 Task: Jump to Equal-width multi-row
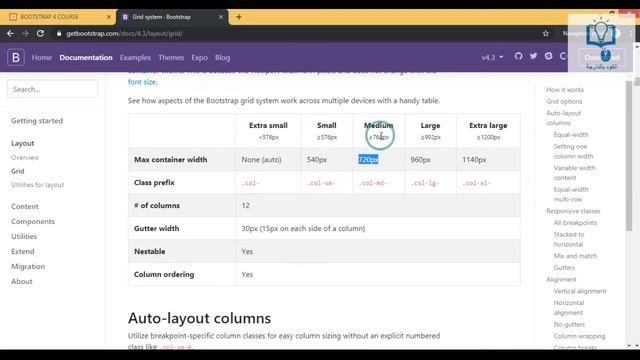[571, 194]
